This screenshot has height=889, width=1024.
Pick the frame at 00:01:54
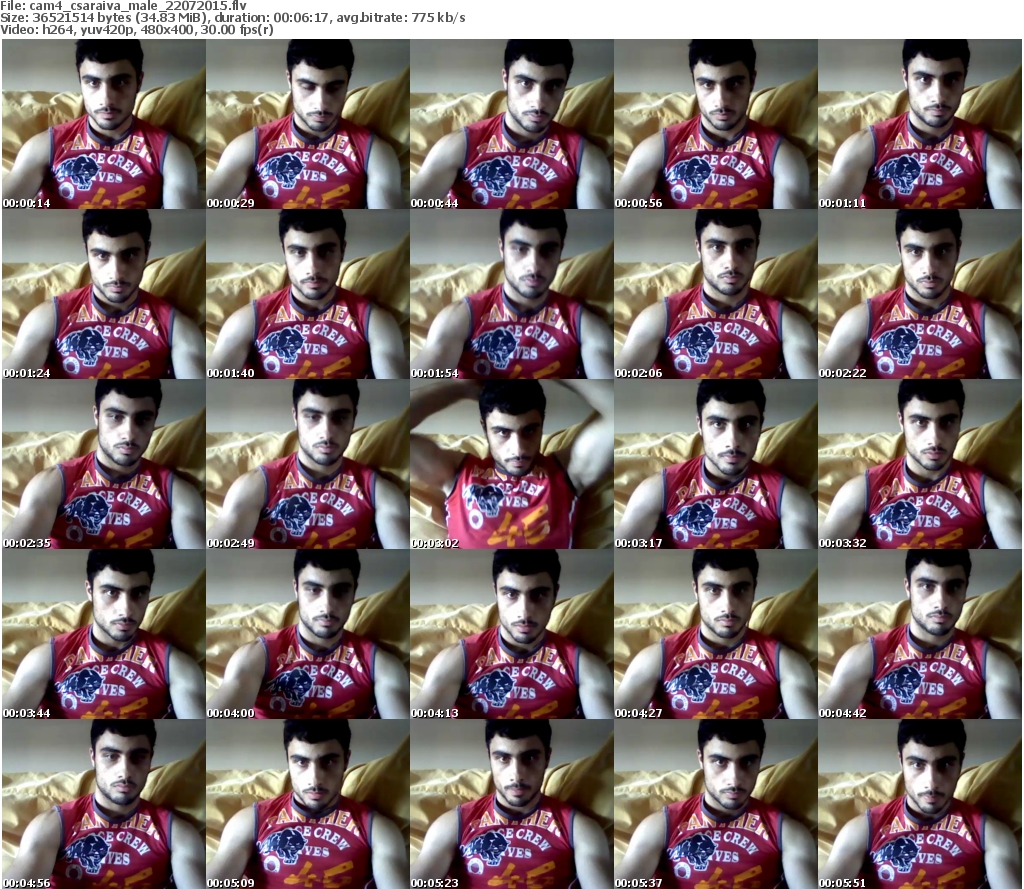click(x=511, y=294)
